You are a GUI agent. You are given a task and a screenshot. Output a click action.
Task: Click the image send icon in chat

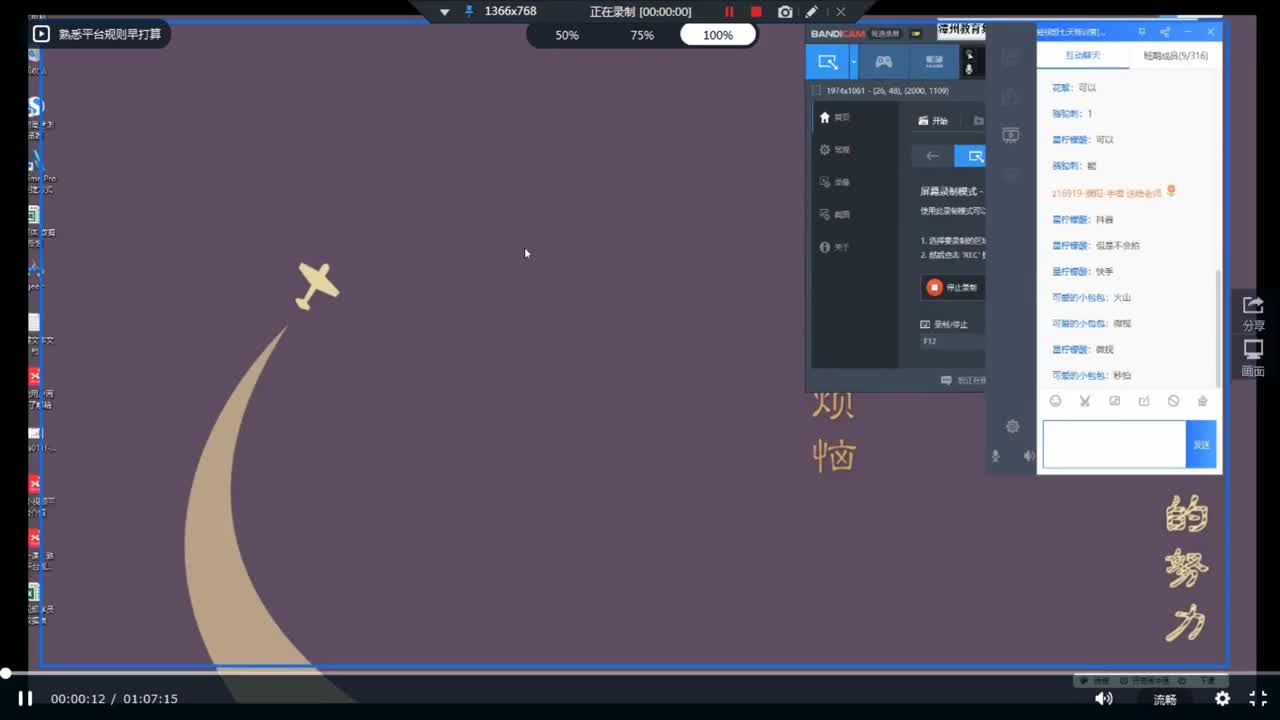click(x=1115, y=401)
